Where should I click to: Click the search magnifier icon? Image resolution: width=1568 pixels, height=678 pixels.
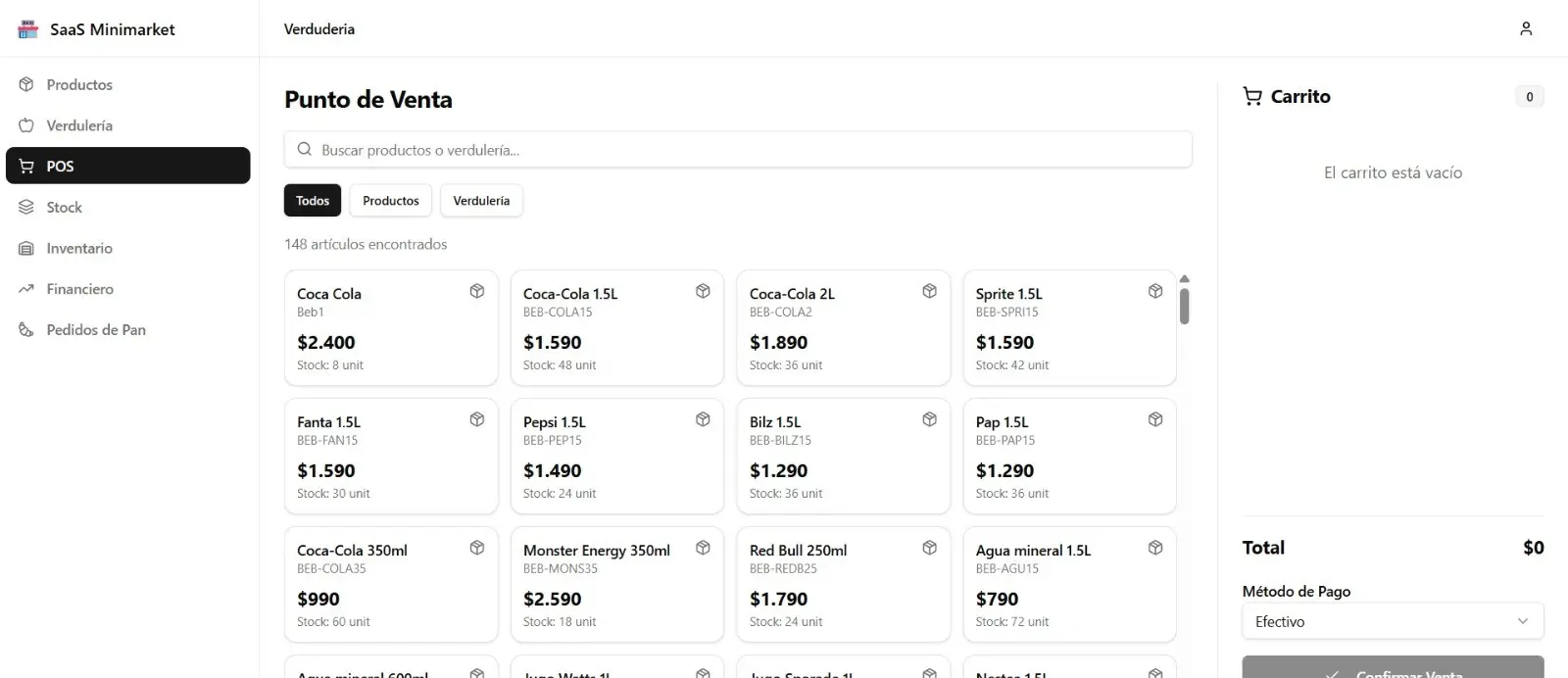(305, 150)
